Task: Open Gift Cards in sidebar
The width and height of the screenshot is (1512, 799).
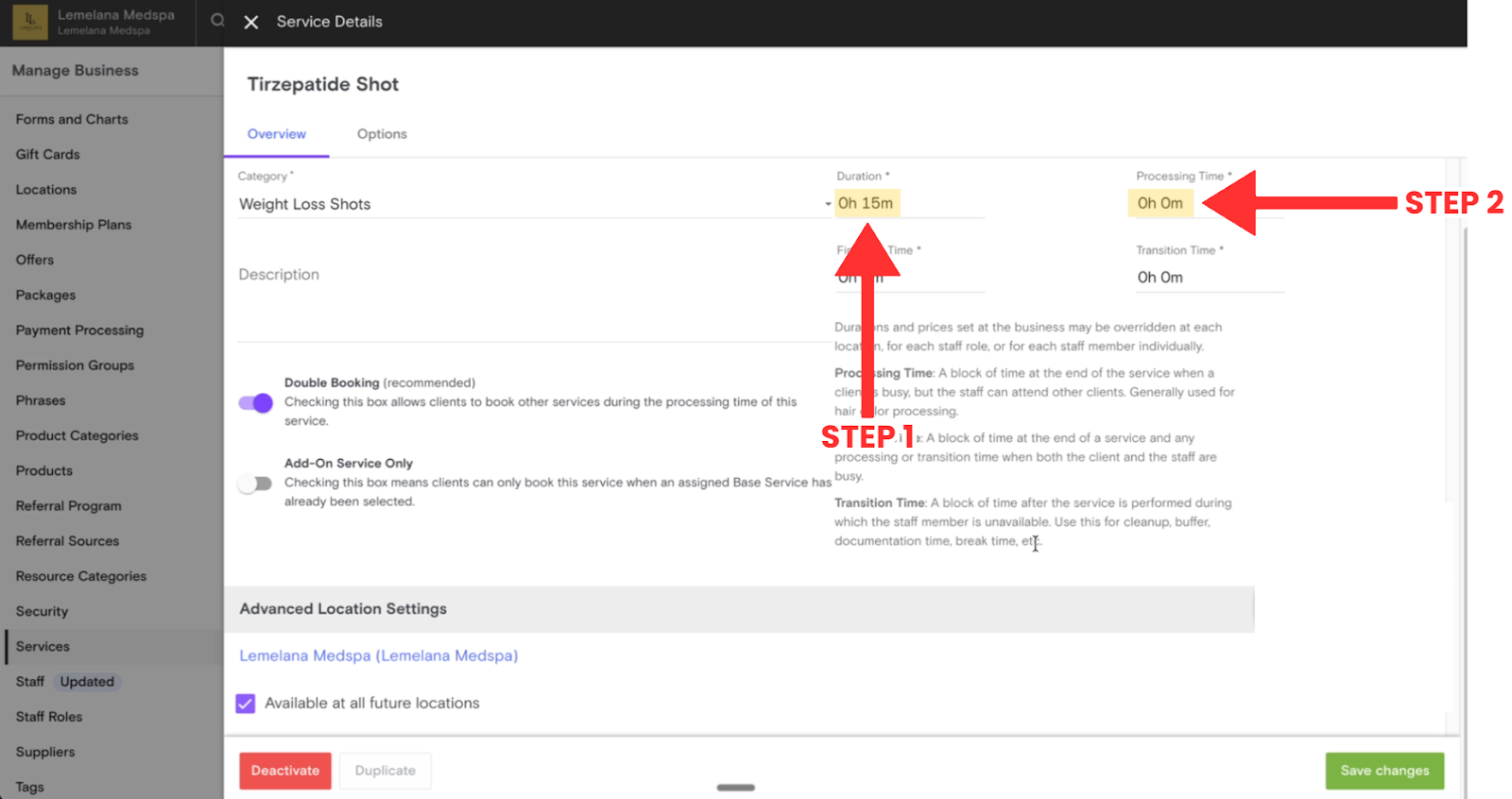Action: [x=47, y=154]
